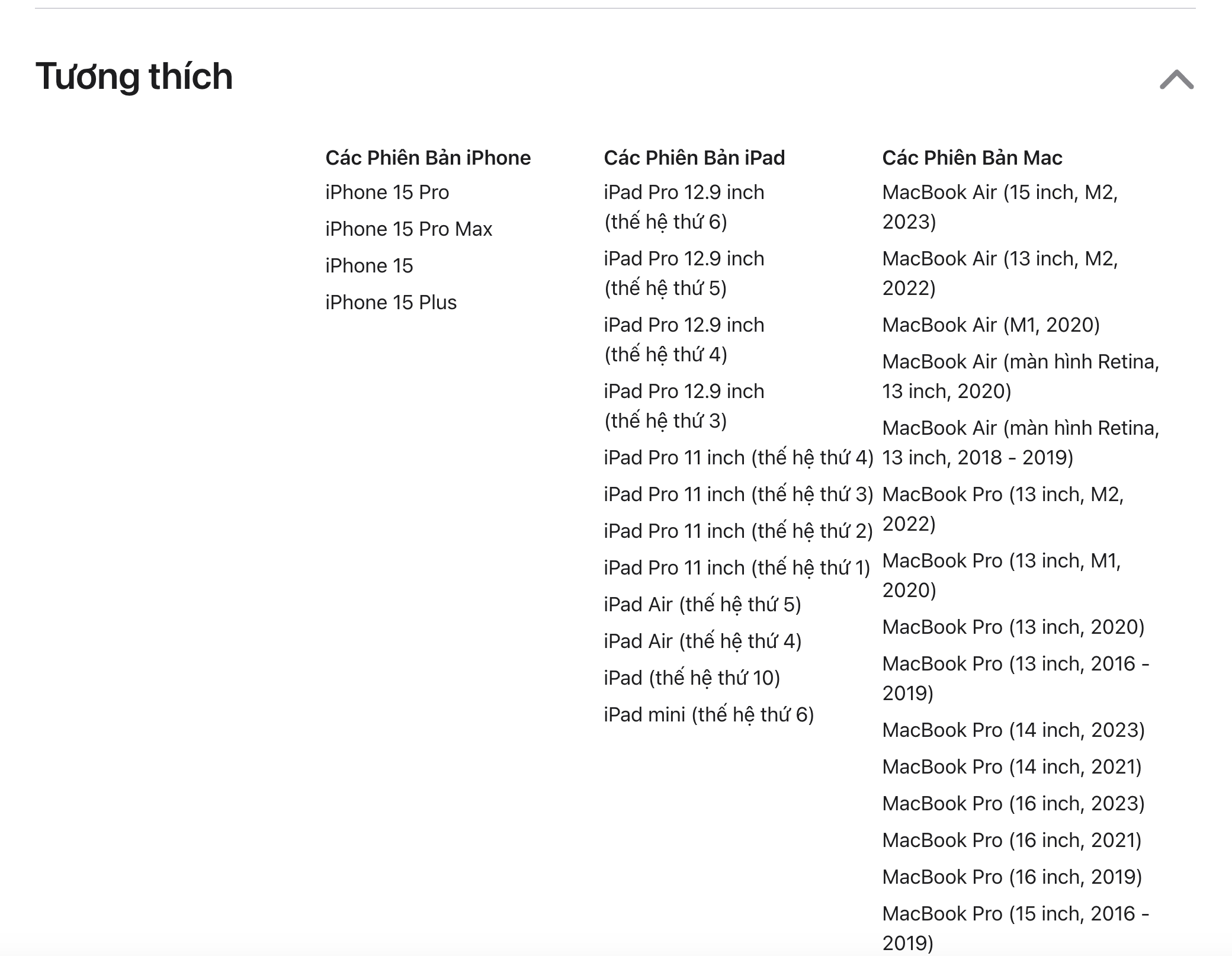
Task: Click MacBook Pro (16 inch, 2021) entry
Action: [x=1012, y=840]
